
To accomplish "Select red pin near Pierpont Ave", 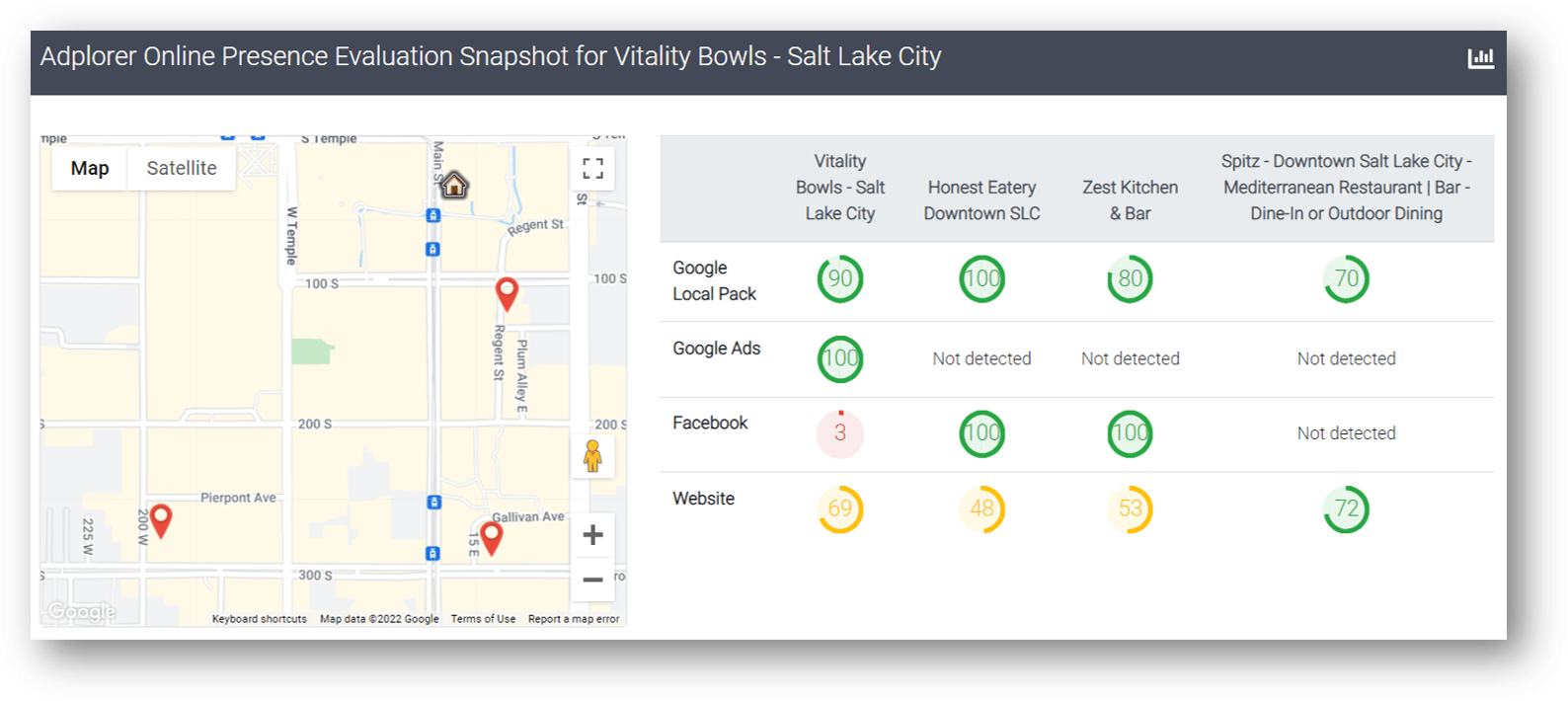I will coord(161,520).
